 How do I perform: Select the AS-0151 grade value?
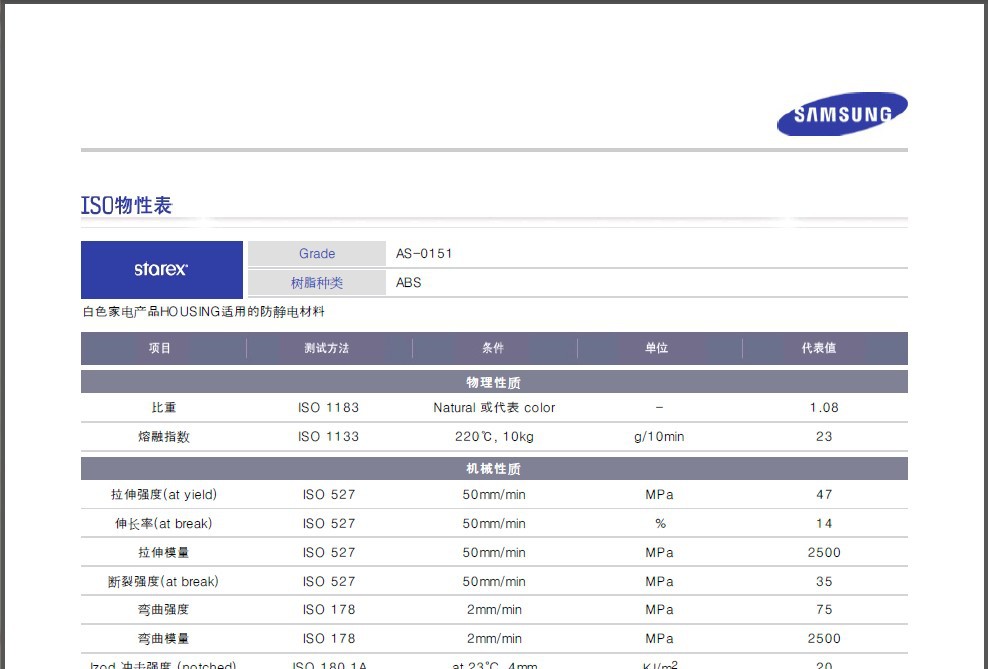tap(424, 254)
